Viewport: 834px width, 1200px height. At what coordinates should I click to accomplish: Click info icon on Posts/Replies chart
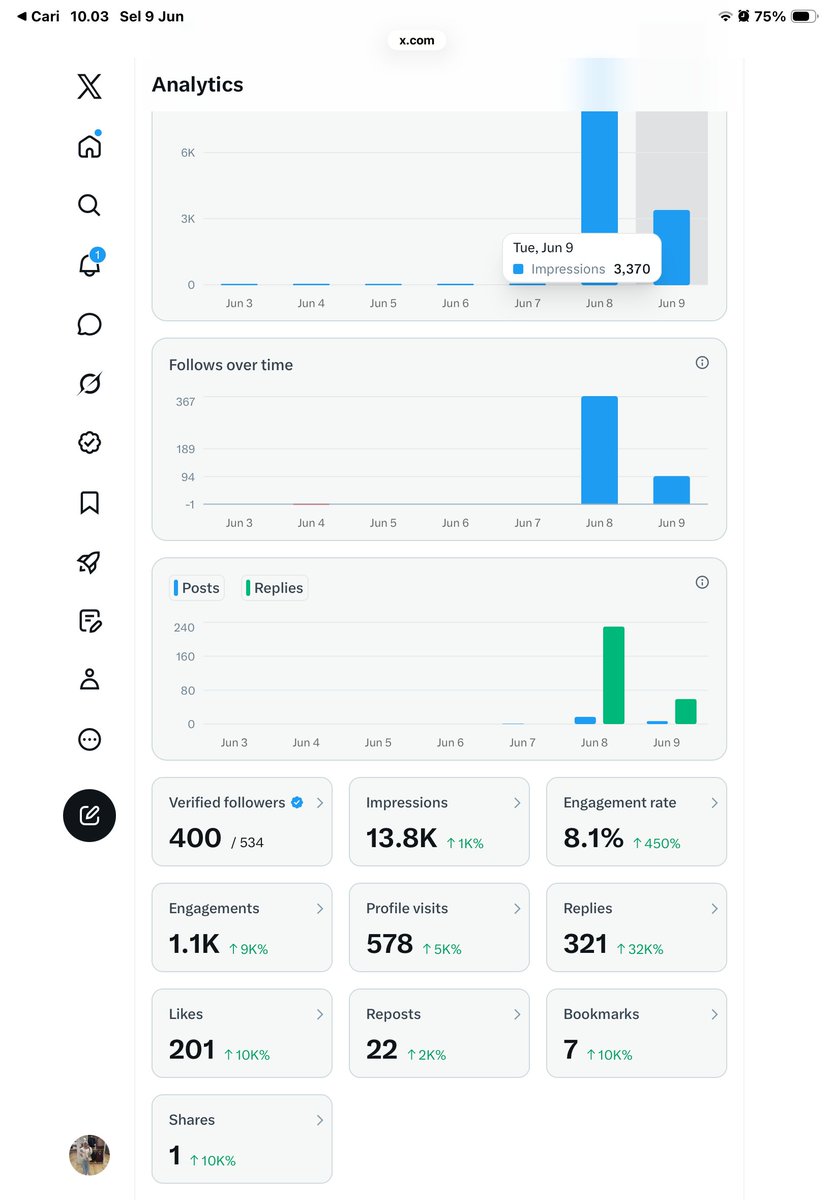pyautogui.click(x=702, y=582)
